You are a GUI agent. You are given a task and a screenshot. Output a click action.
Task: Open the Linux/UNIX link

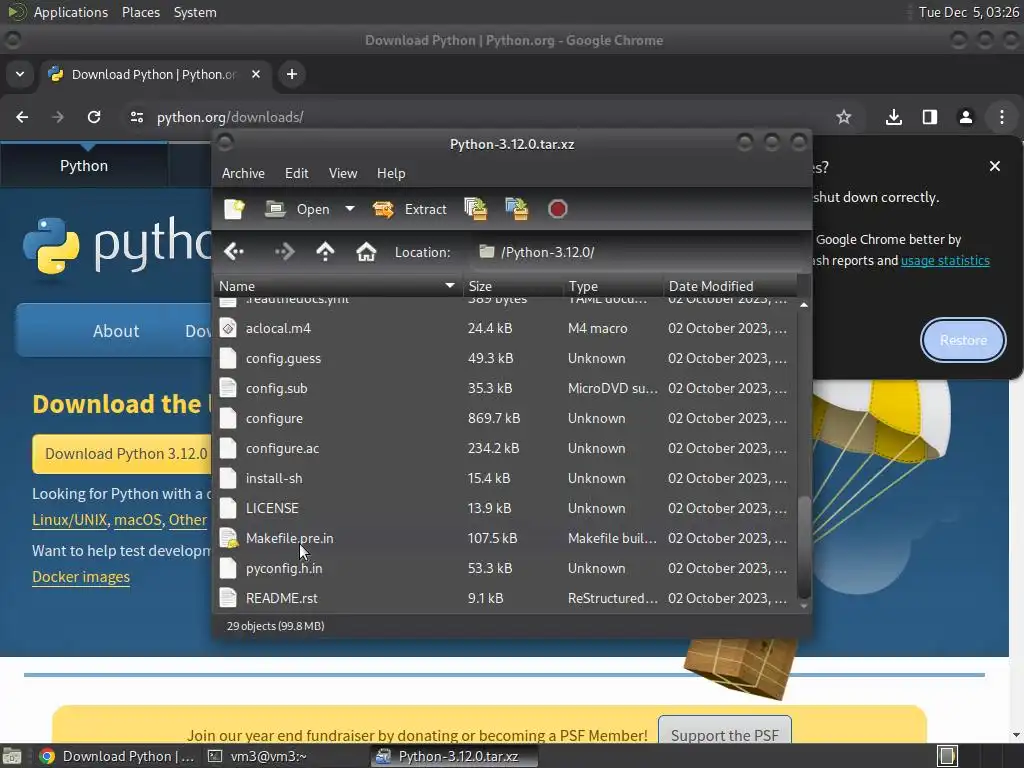click(x=69, y=520)
